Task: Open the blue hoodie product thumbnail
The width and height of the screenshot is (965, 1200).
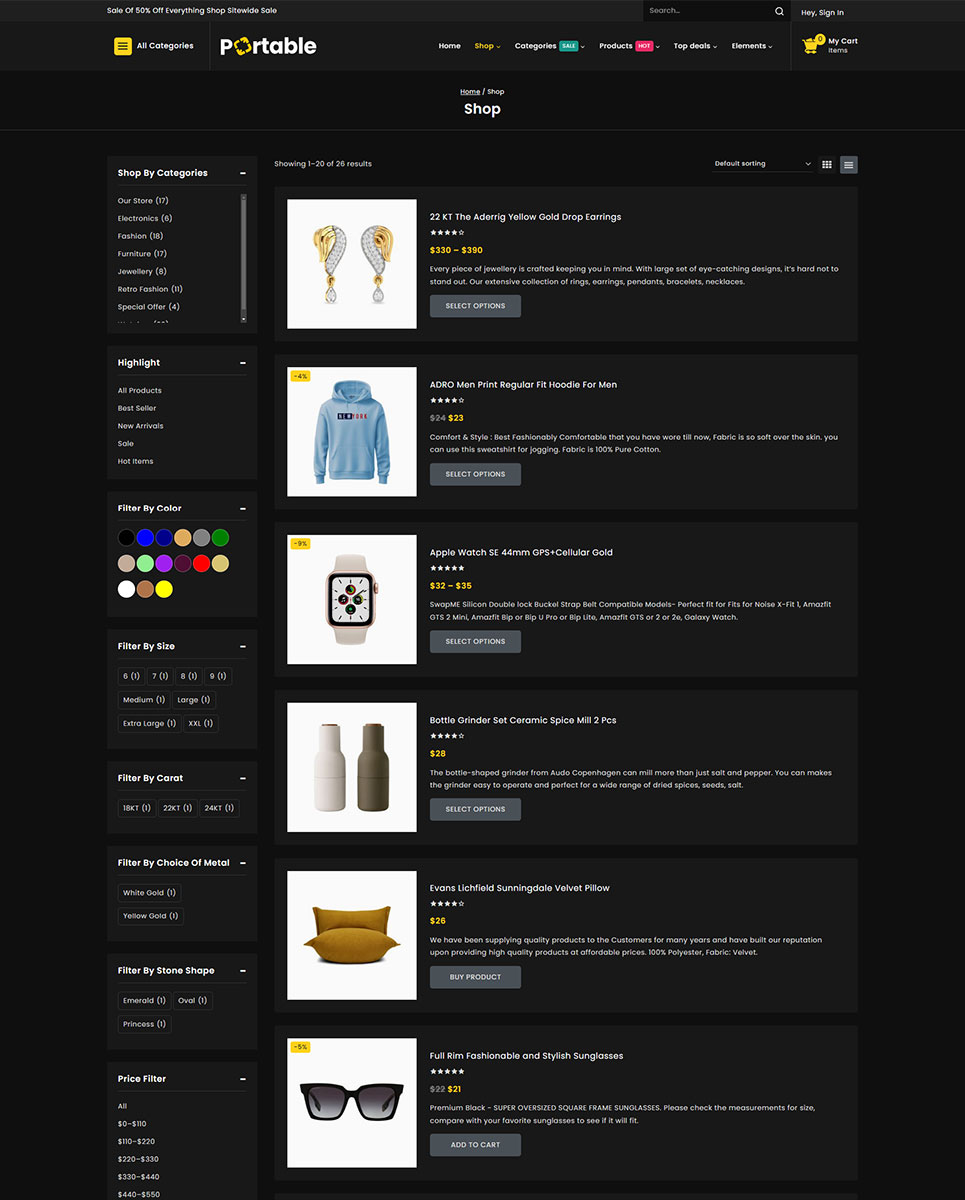Action: pos(352,432)
